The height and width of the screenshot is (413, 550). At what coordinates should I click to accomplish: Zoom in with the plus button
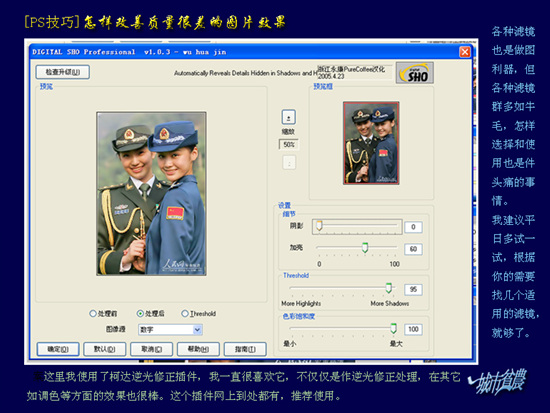[288, 117]
